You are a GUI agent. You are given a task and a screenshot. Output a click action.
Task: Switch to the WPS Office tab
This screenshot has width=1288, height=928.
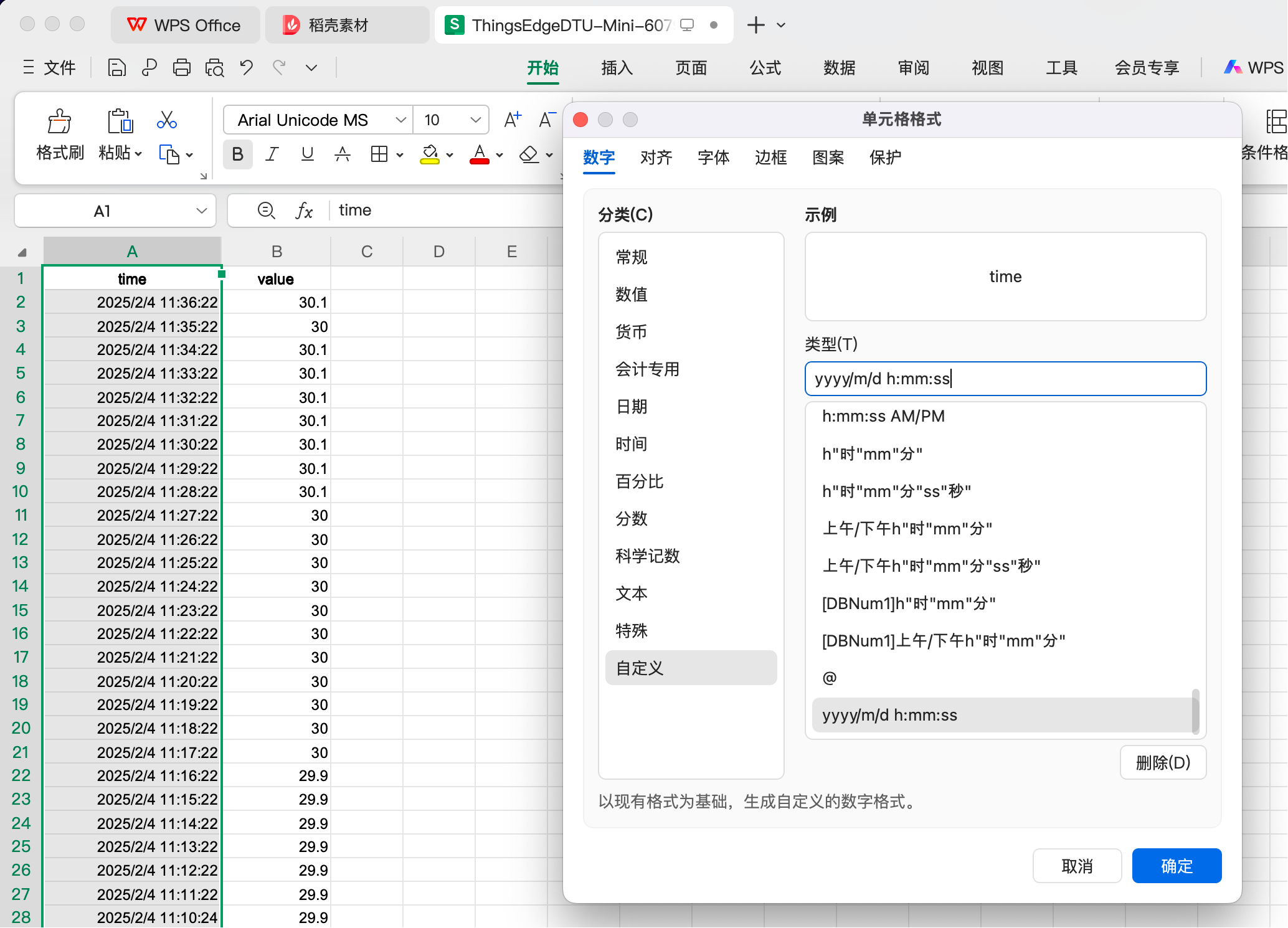click(x=185, y=25)
